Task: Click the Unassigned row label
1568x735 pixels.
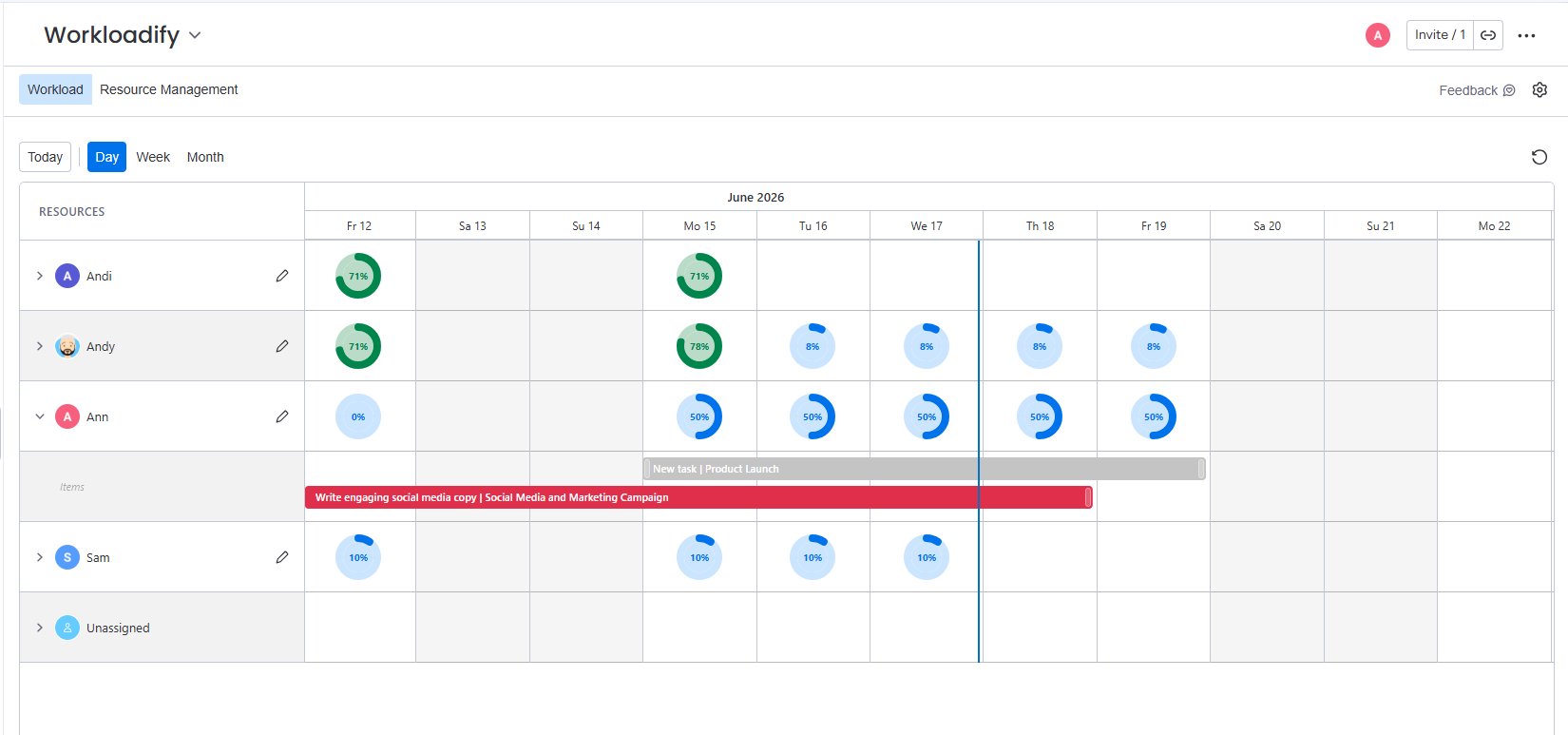Action: (118, 628)
